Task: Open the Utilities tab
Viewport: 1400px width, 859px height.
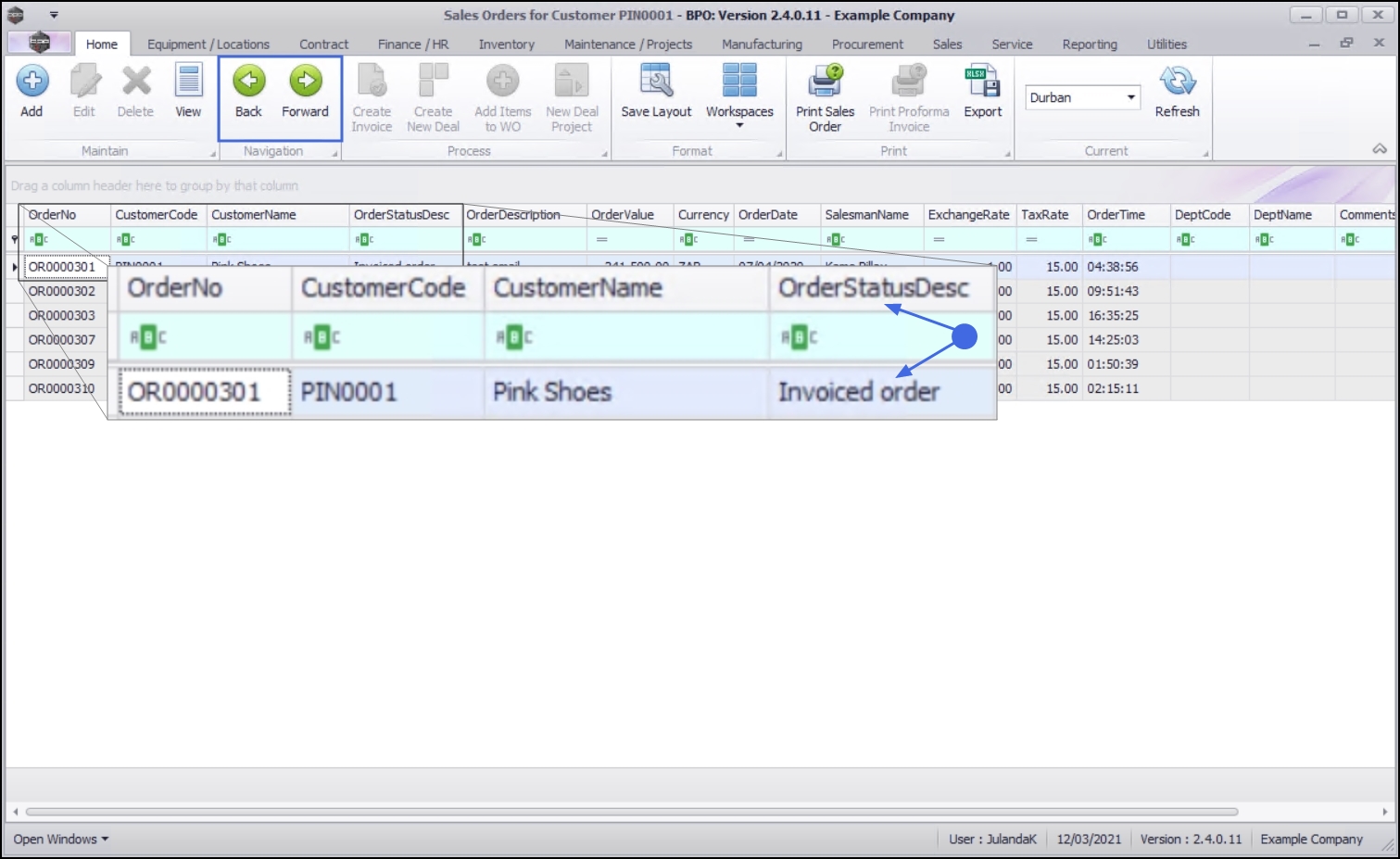Action: [x=1167, y=44]
